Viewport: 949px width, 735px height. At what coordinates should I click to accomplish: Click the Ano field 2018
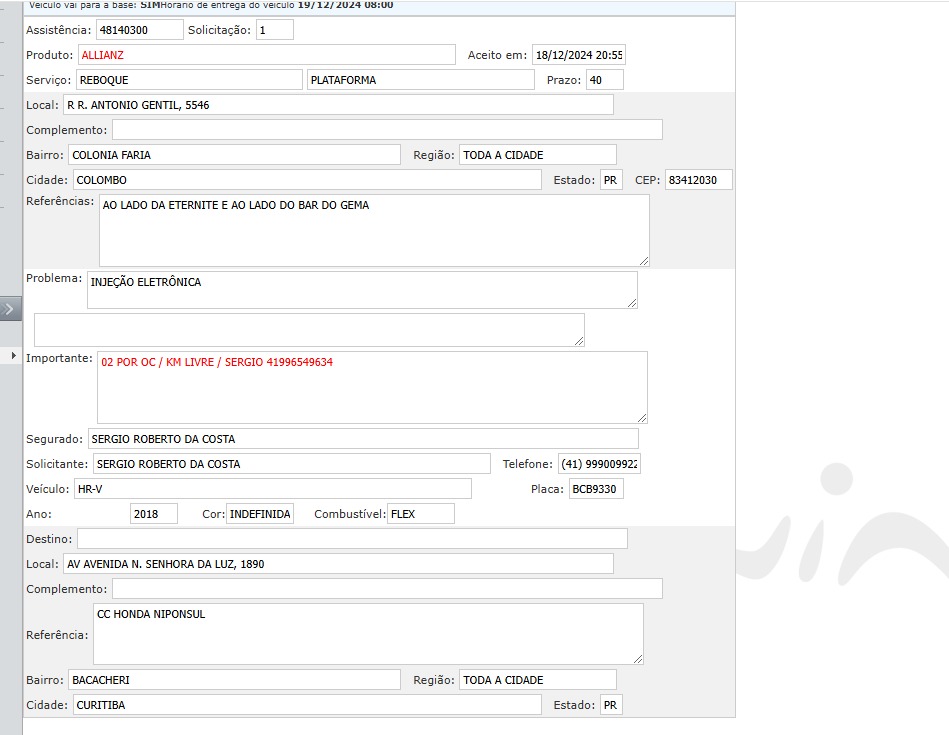(154, 513)
